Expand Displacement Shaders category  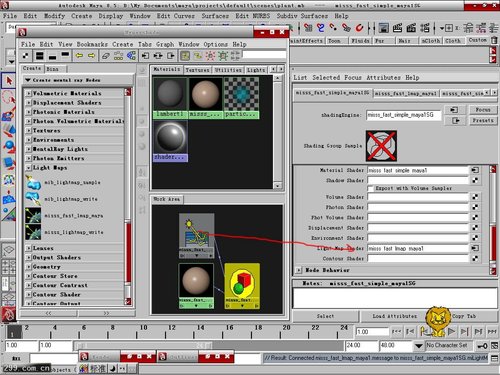point(29,103)
